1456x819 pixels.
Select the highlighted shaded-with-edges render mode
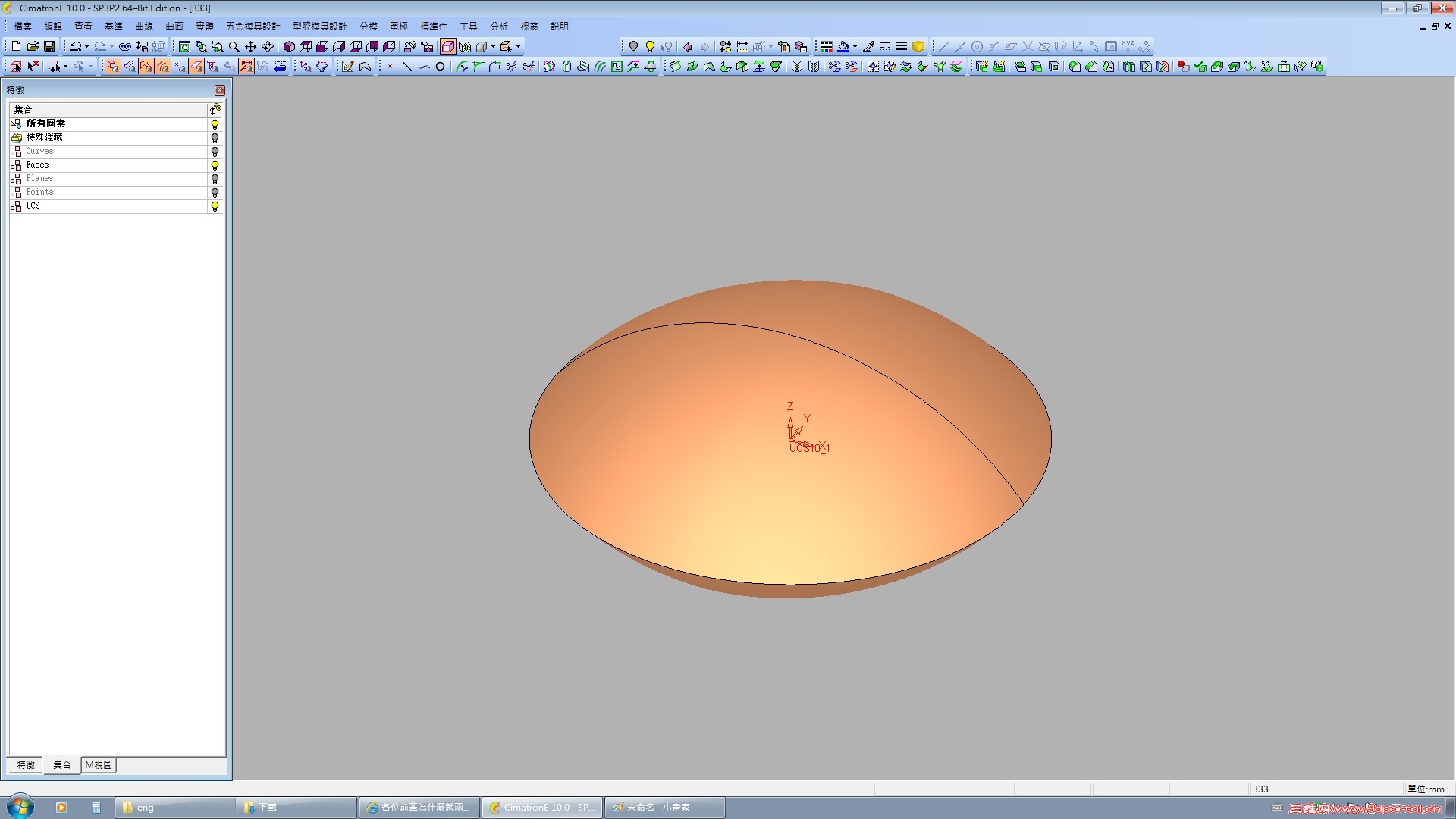tap(448, 46)
